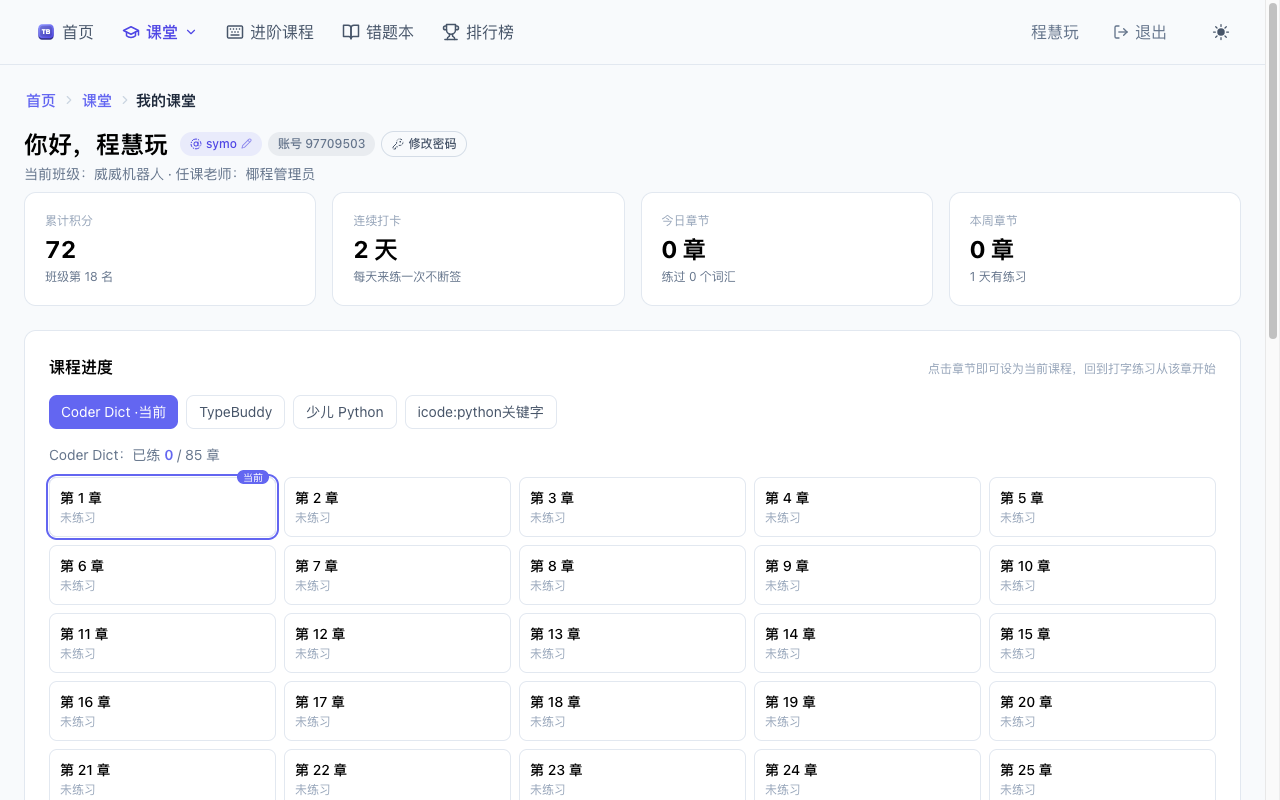The width and height of the screenshot is (1280, 800).
Task: Select chapter card 第 11 章
Action: pos(162,643)
